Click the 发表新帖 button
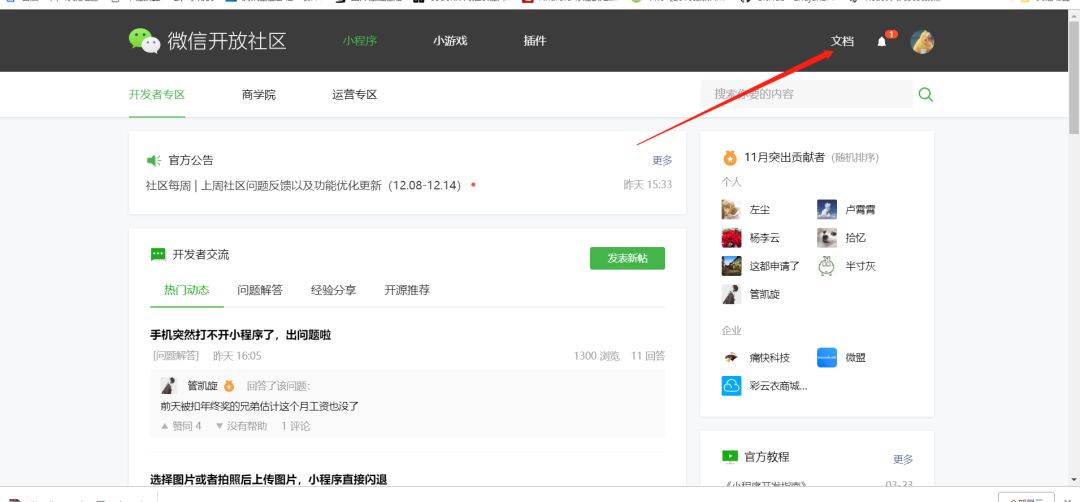 point(627,258)
